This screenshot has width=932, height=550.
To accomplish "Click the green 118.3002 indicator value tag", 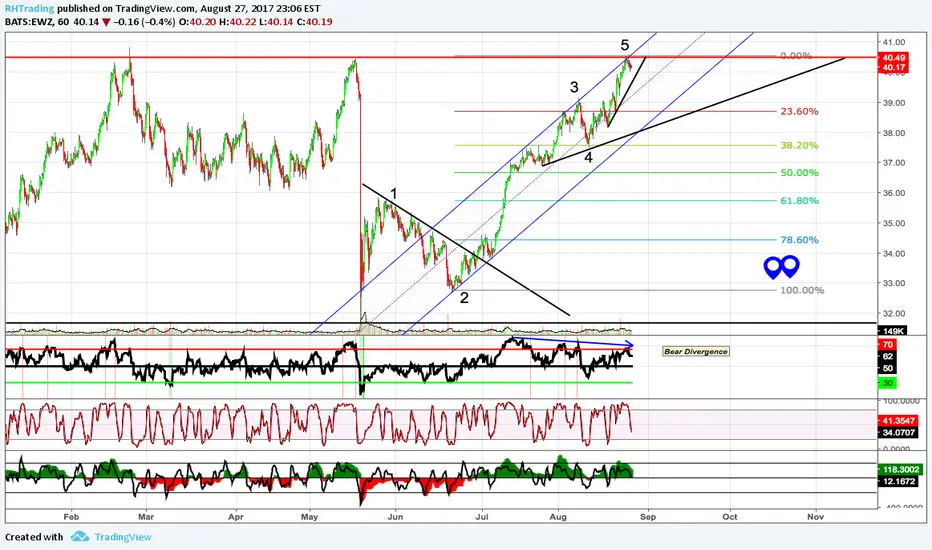I will (900, 470).
